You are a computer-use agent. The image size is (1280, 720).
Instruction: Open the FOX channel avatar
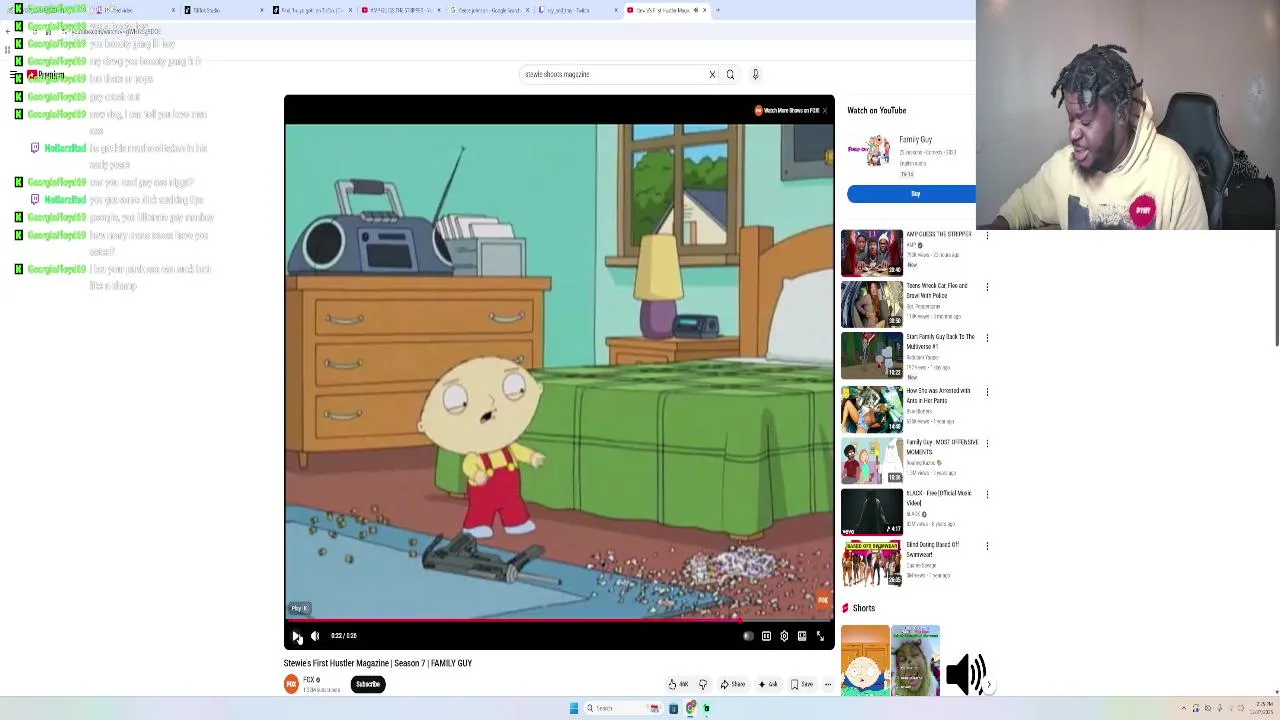point(291,684)
